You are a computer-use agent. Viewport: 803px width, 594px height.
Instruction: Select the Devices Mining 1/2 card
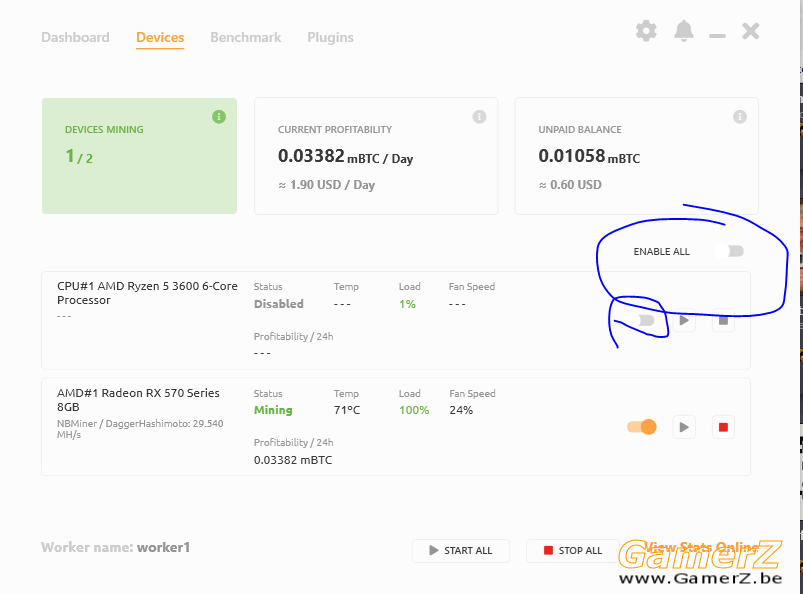[x=139, y=156]
